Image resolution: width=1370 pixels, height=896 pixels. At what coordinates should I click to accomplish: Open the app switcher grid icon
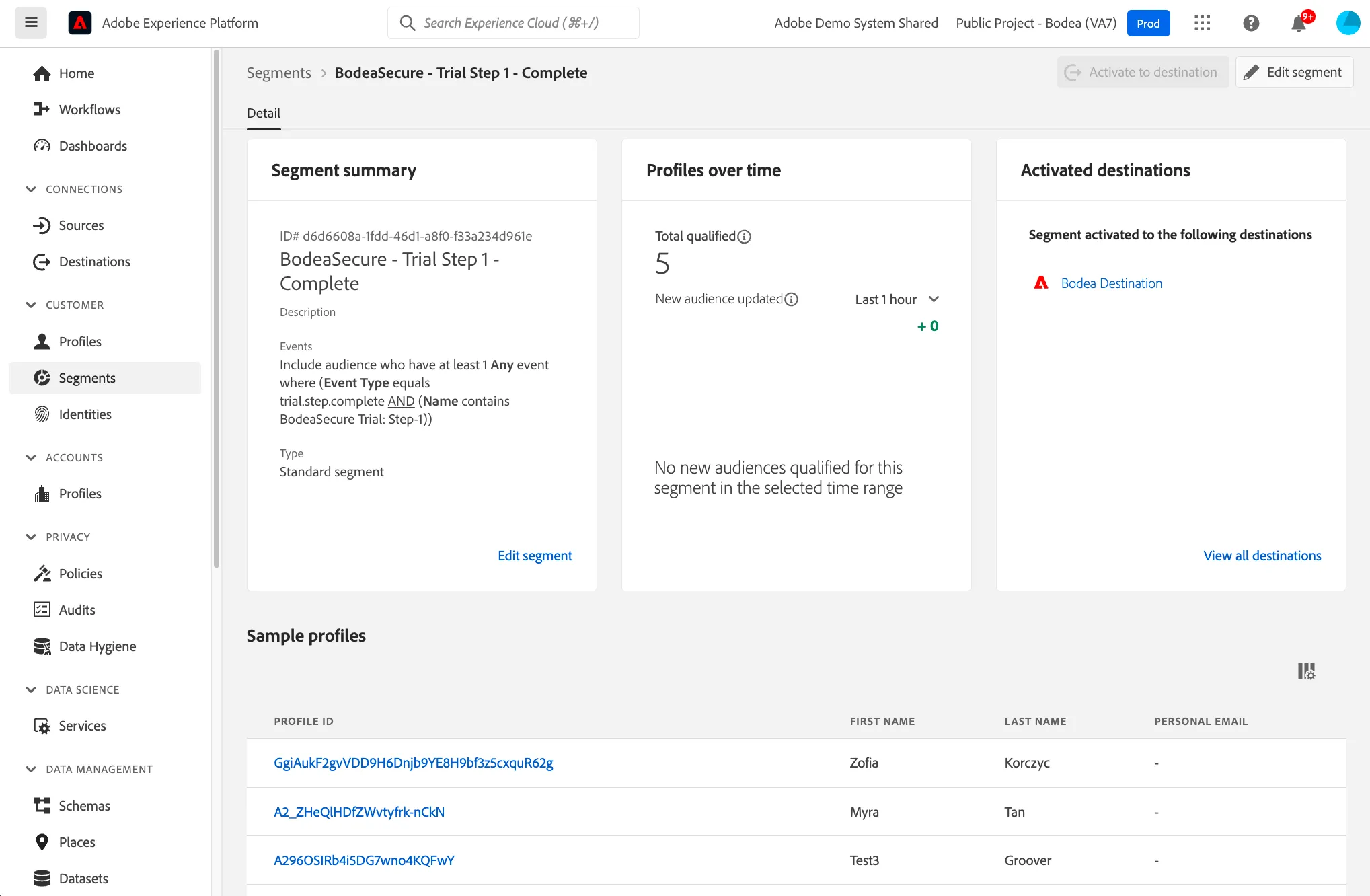[1202, 23]
